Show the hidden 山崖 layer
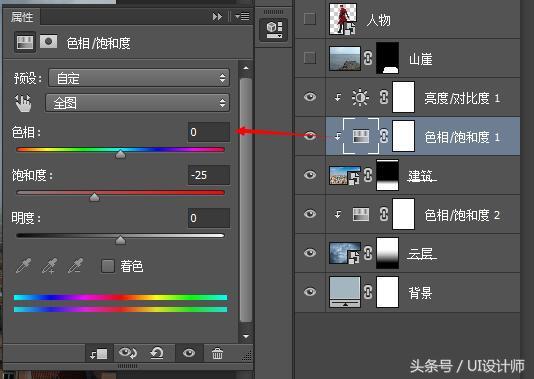Image resolution: width=534 pixels, height=379 pixels. (310, 58)
